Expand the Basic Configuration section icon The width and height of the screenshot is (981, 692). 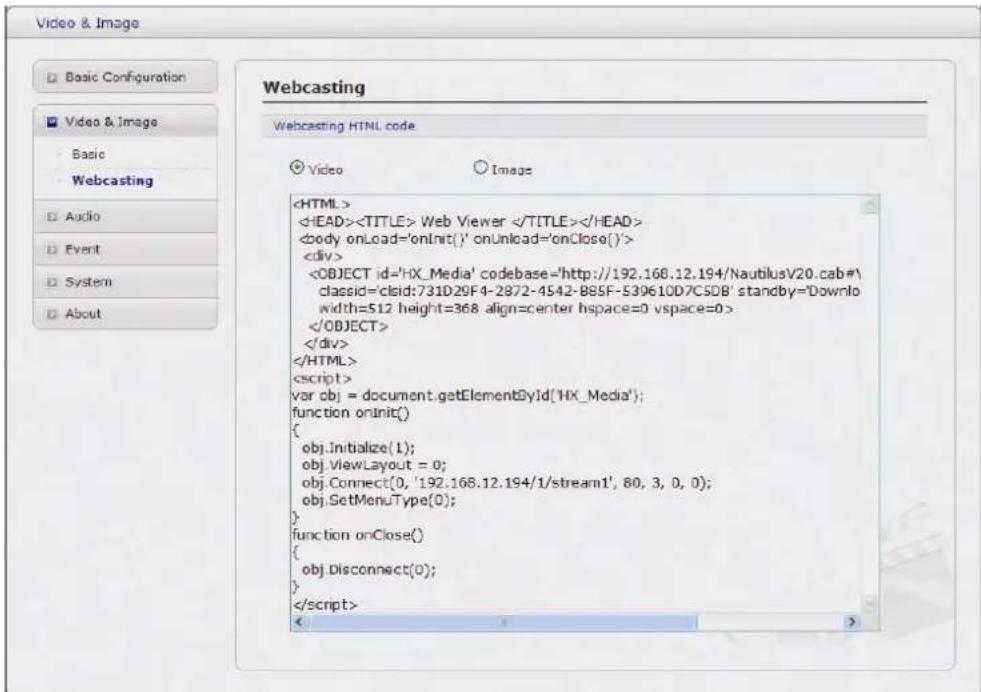(x=53, y=78)
